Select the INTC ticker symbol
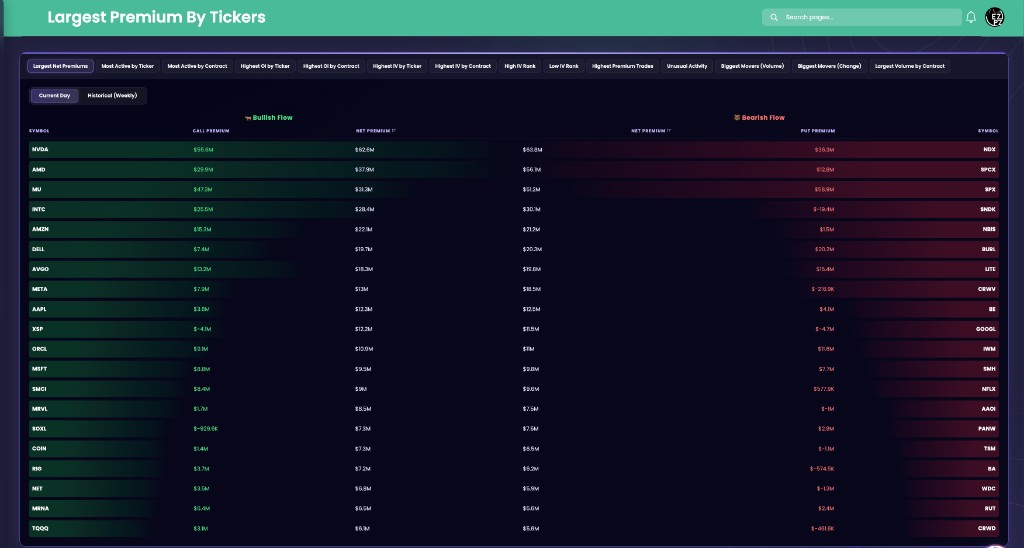Image resolution: width=1024 pixels, height=548 pixels. (39, 210)
